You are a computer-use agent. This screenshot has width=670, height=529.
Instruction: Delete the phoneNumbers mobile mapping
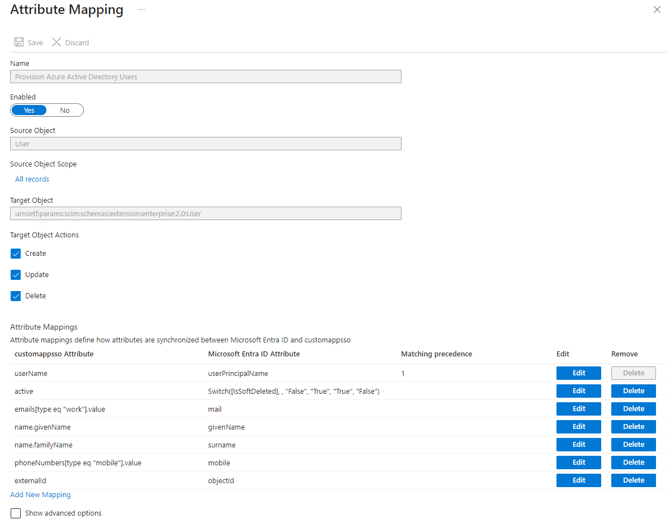pos(633,462)
